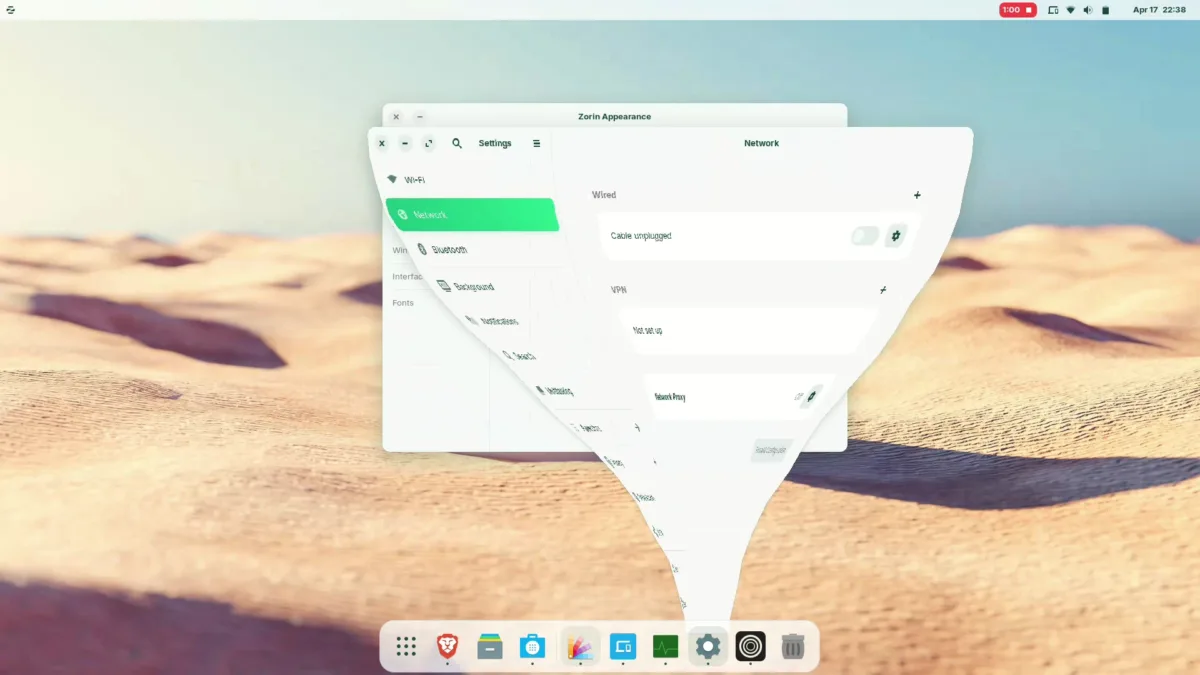Viewport: 1200px width, 675px height.
Task: Open the Files manager in dock
Action: pos(490,646)
